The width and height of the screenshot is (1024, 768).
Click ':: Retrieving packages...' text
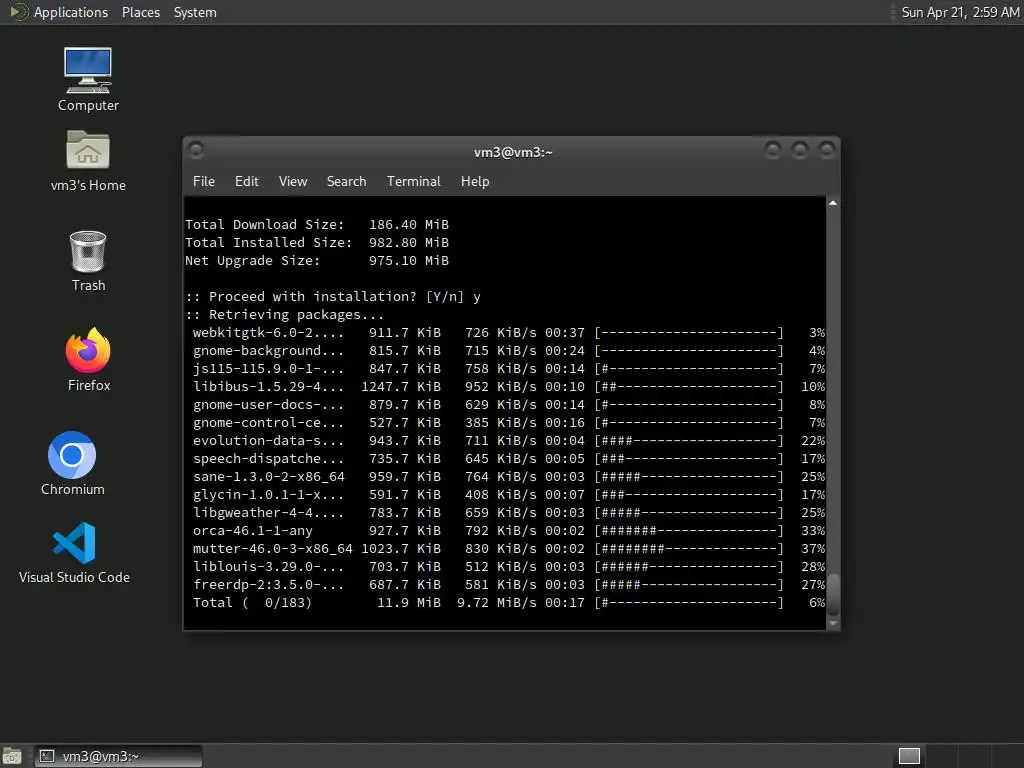[285, 315]
